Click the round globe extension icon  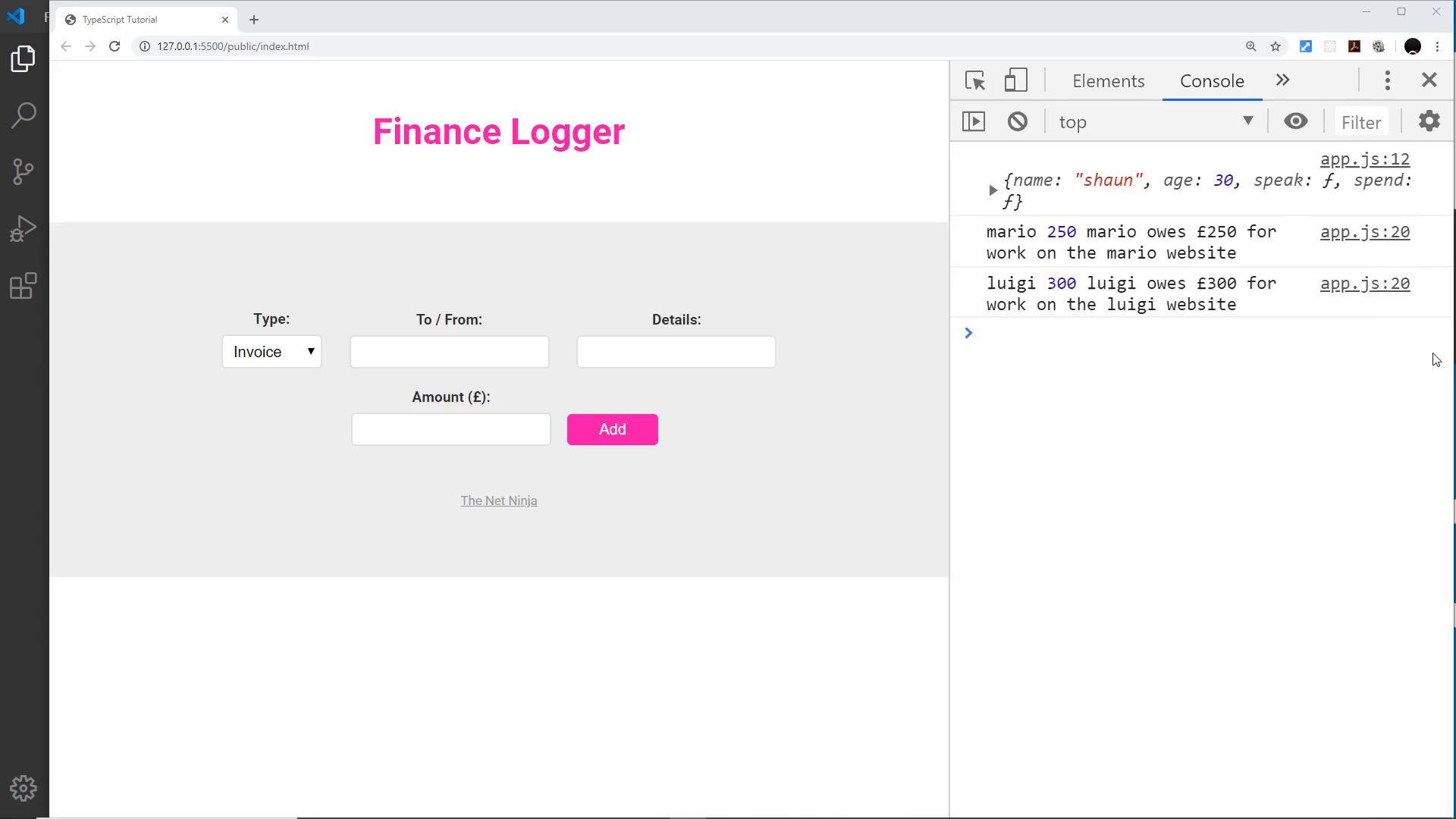(x=1379, y=46)
